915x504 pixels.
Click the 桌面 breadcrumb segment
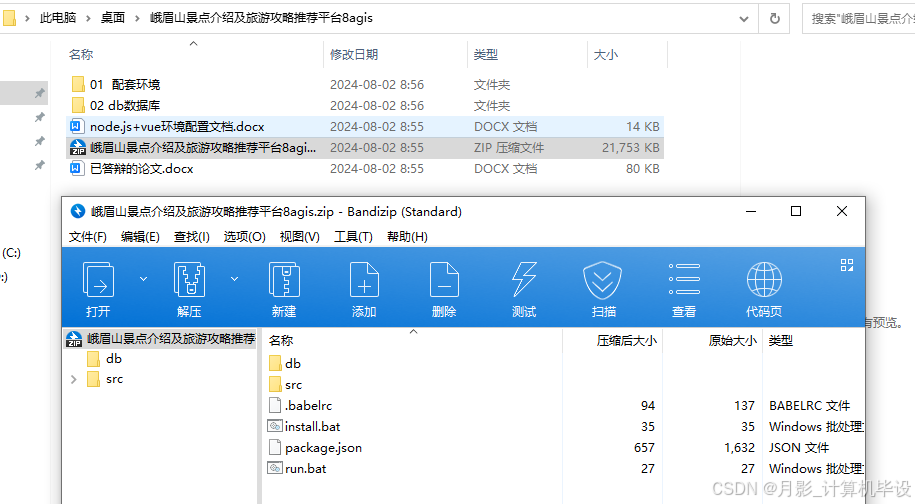pos(113,18)
